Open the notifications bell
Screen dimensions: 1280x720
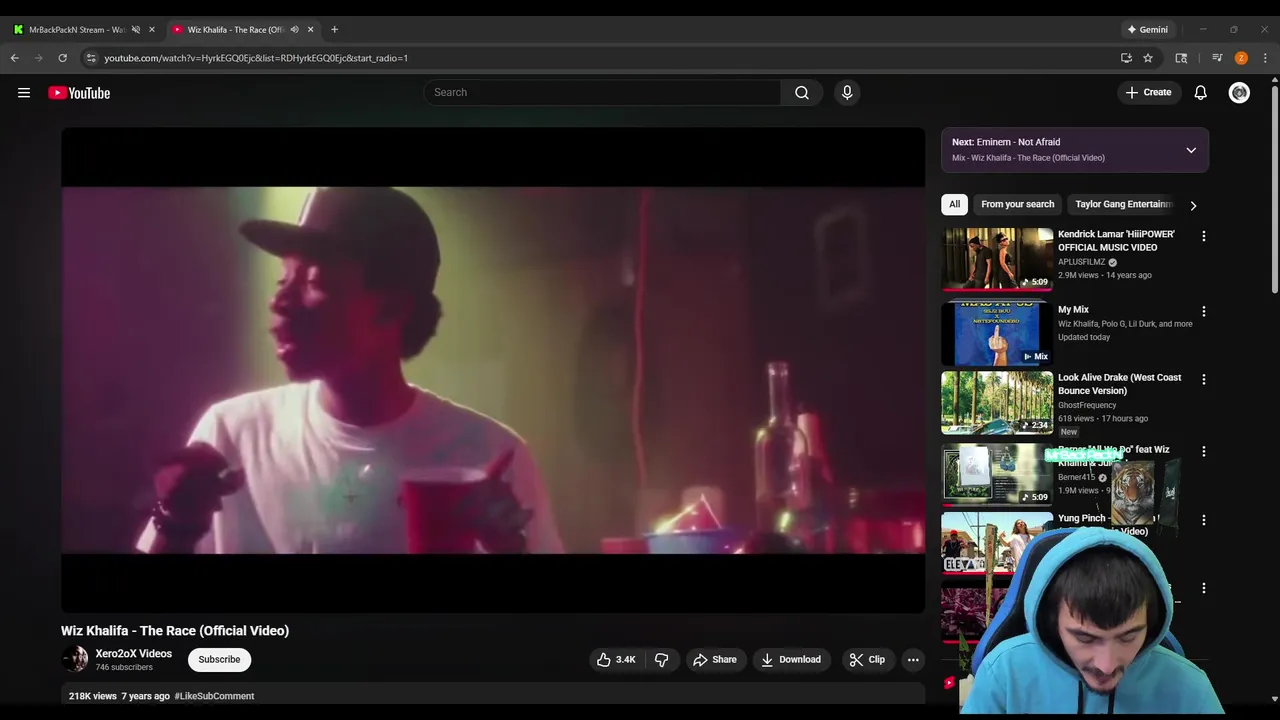point(1201,93)
